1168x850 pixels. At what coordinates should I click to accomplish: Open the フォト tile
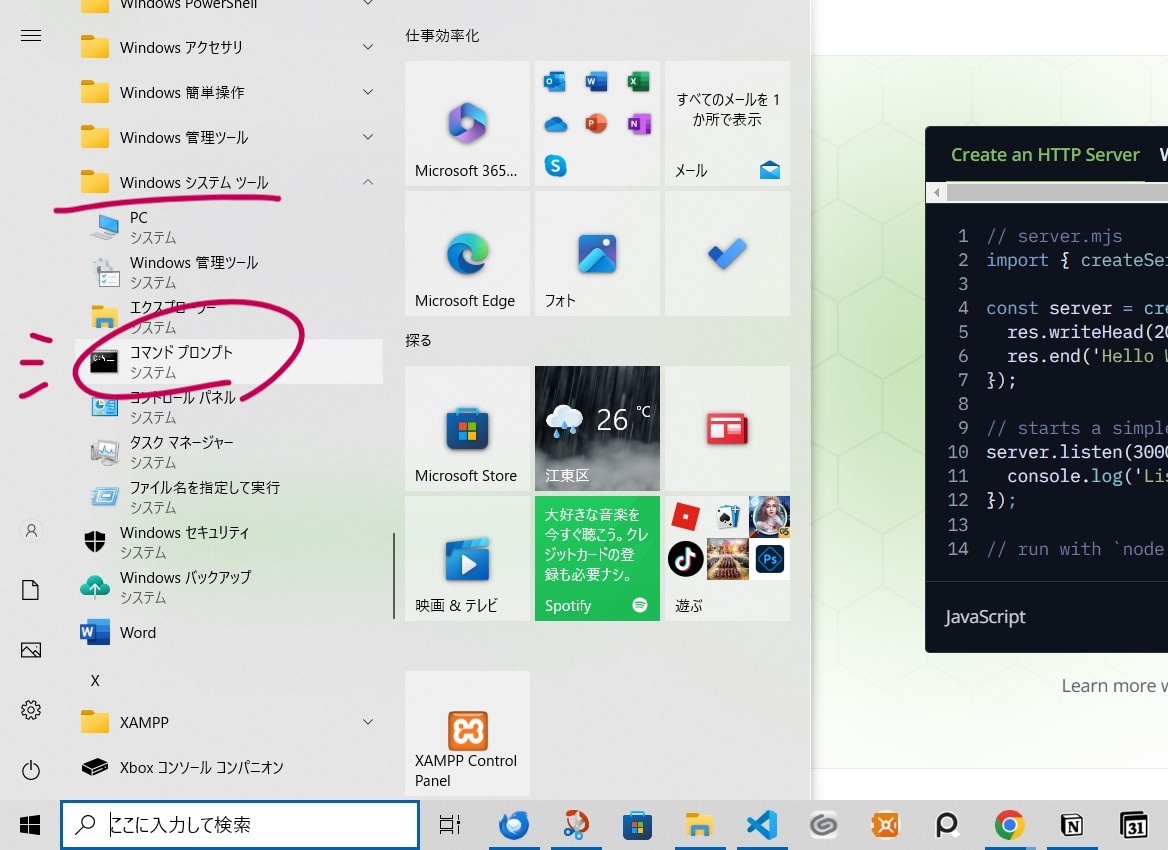pos(597,253)
